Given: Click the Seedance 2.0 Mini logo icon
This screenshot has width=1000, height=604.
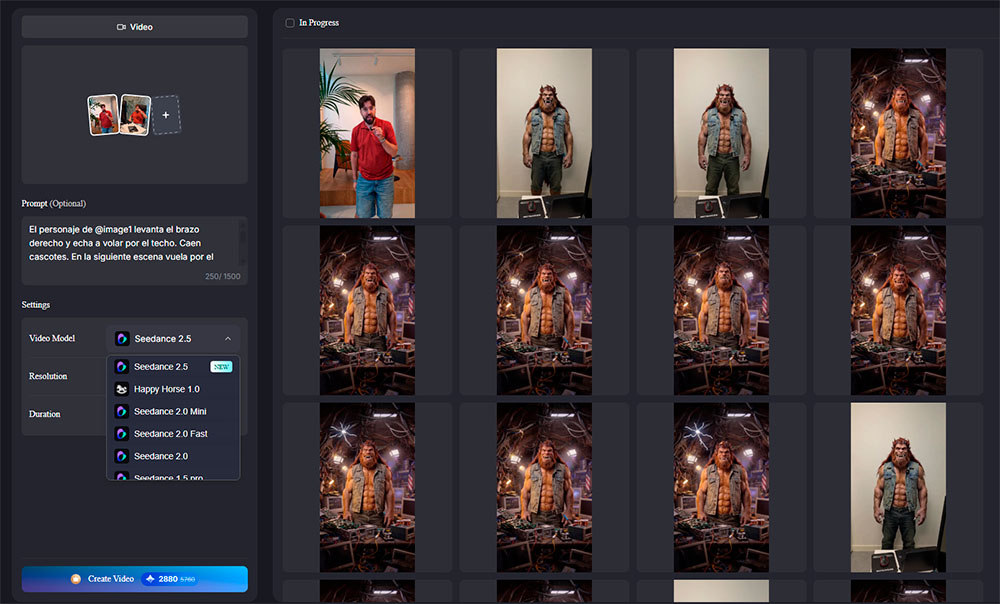Looking at the screenshot, I should click(x=121, y=411).
